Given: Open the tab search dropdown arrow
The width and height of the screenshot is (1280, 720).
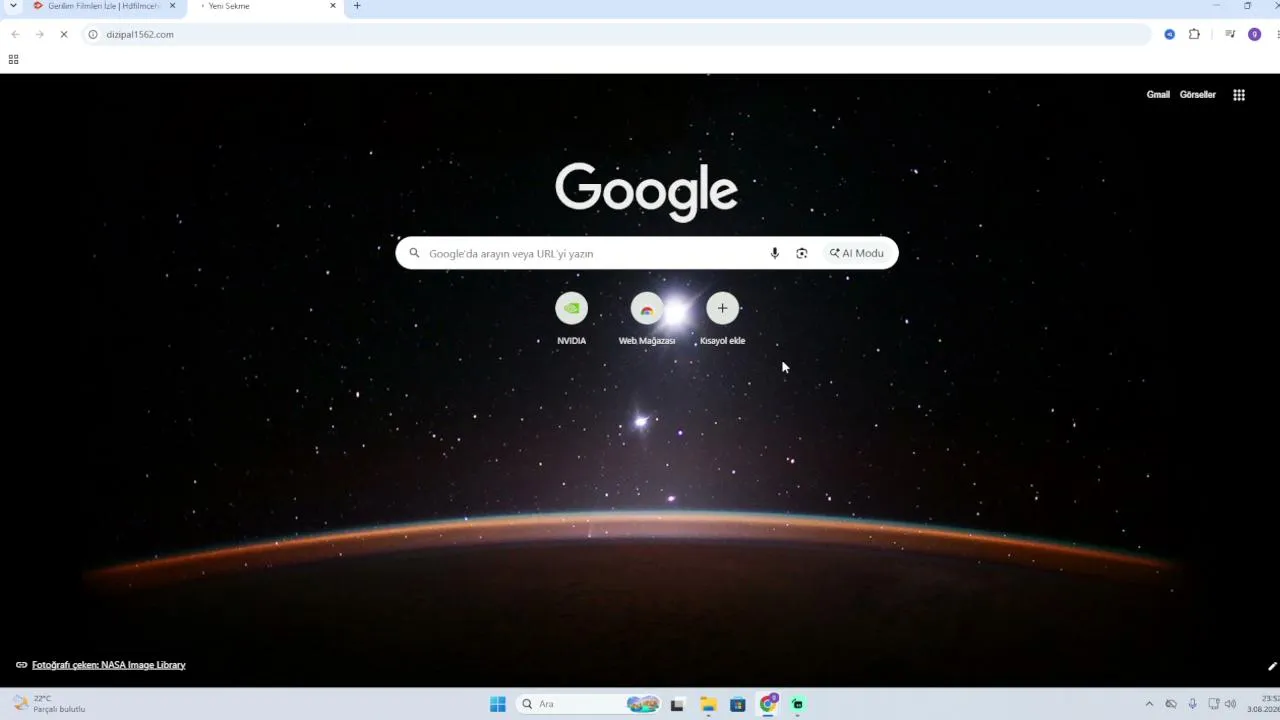Looking at the screenshot, I should (13, 6).
